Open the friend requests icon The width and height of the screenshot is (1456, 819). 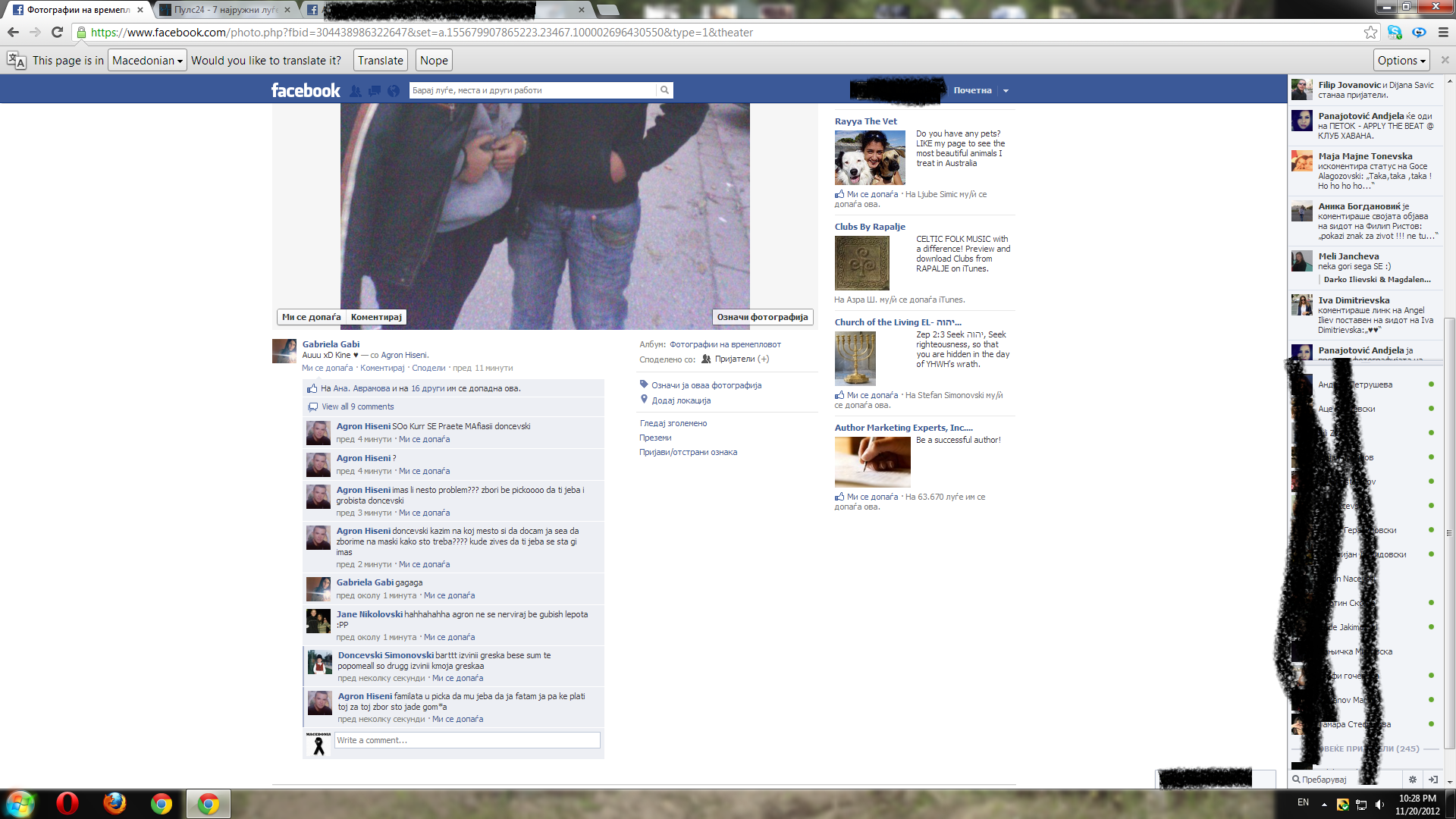[356, 91]
